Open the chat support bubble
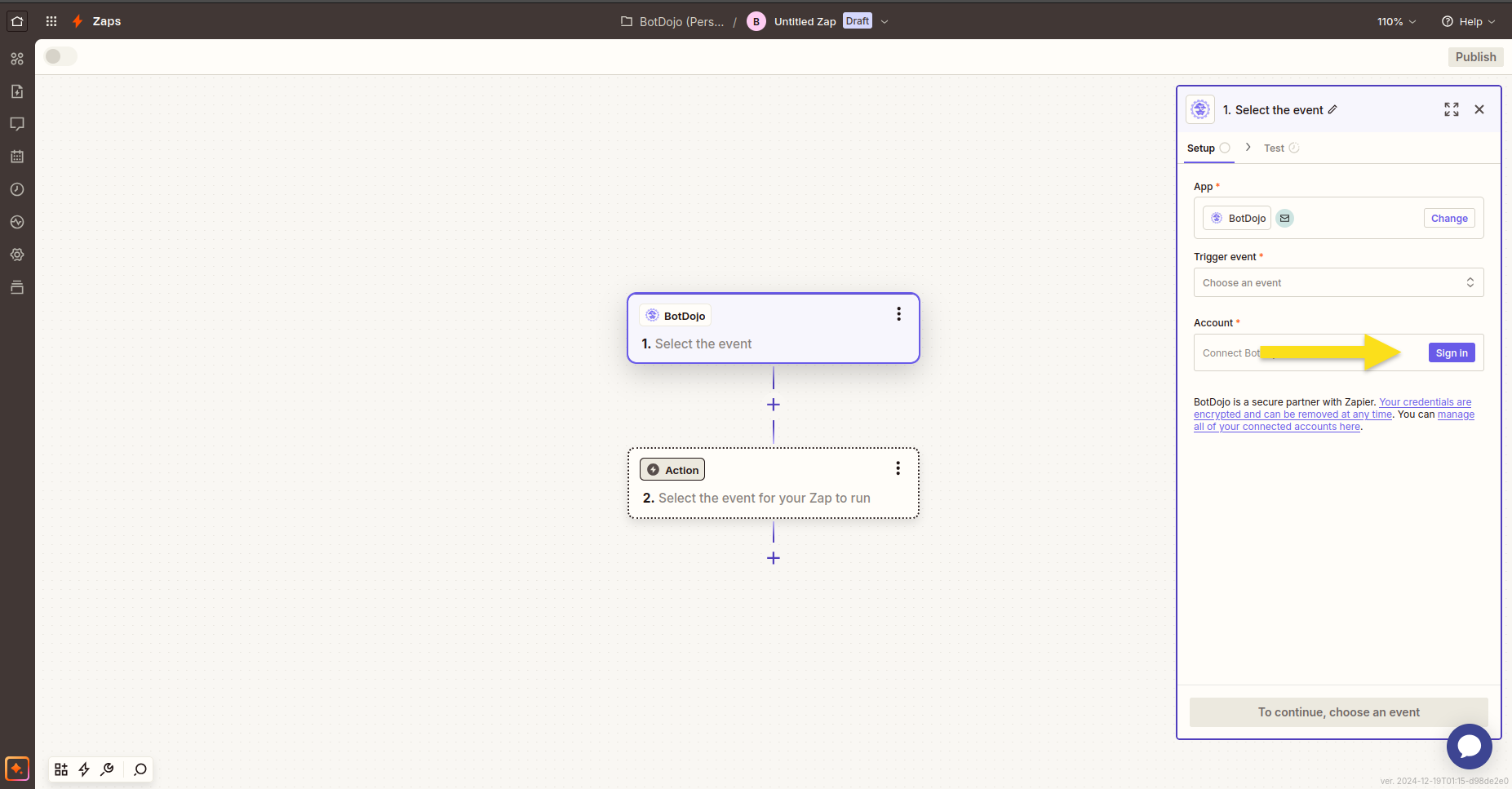 [1470, 747]
